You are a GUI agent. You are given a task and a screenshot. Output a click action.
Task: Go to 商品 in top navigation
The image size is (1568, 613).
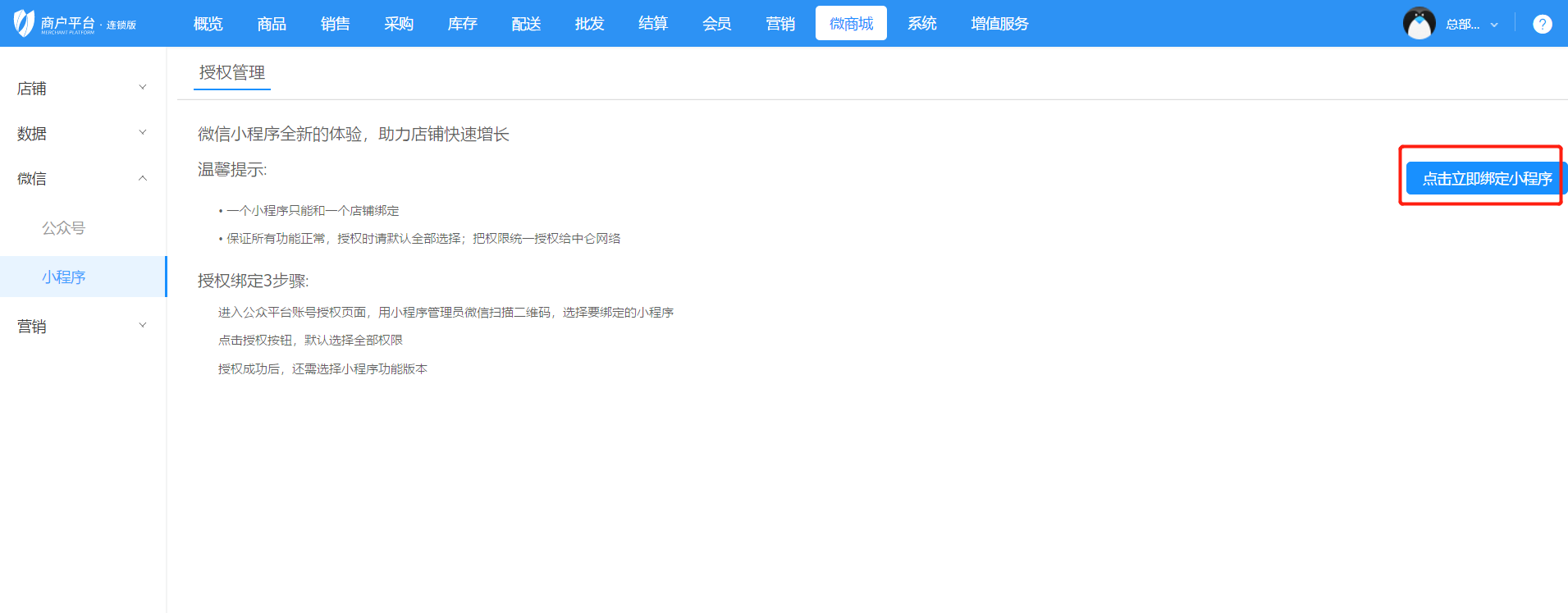point(272,24)
